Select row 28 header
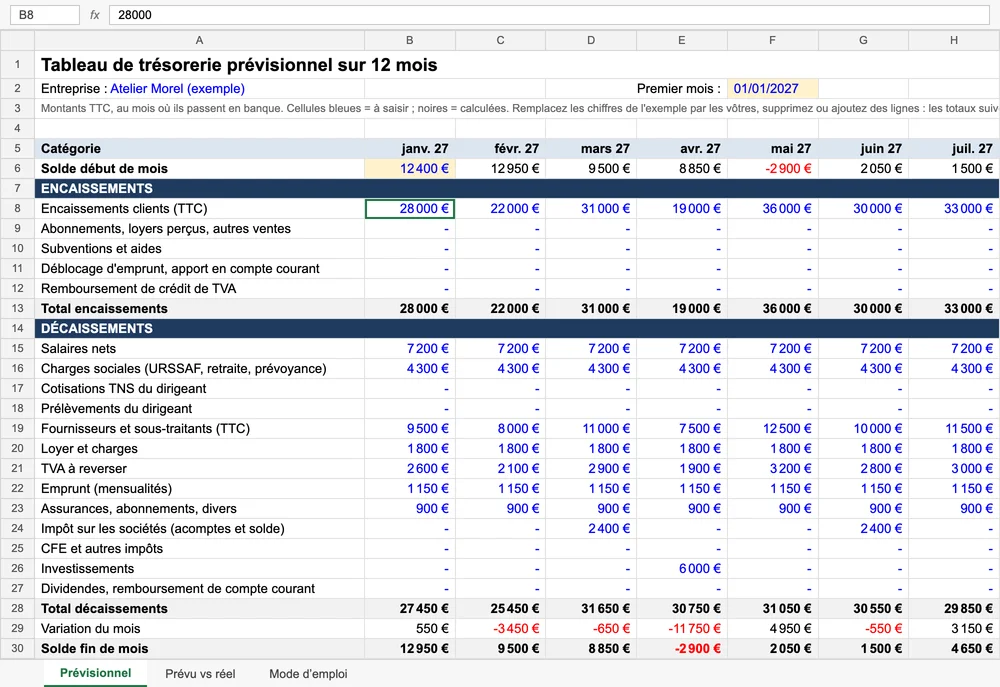This screenshot has width=1000, height=687. pos(17,609)
